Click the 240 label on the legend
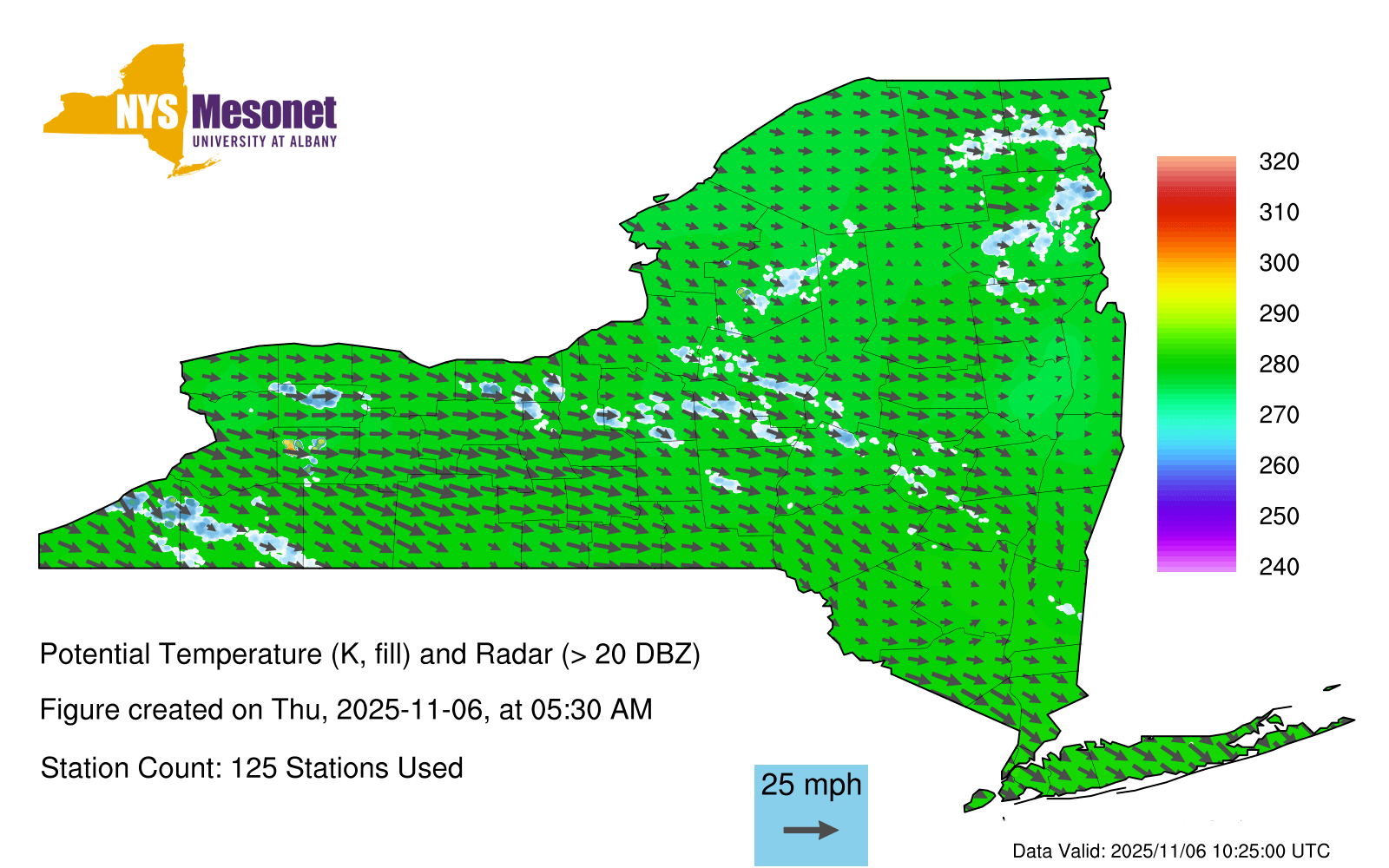The width and height of the screenshot is (1389, 868). coord(1279,567)
